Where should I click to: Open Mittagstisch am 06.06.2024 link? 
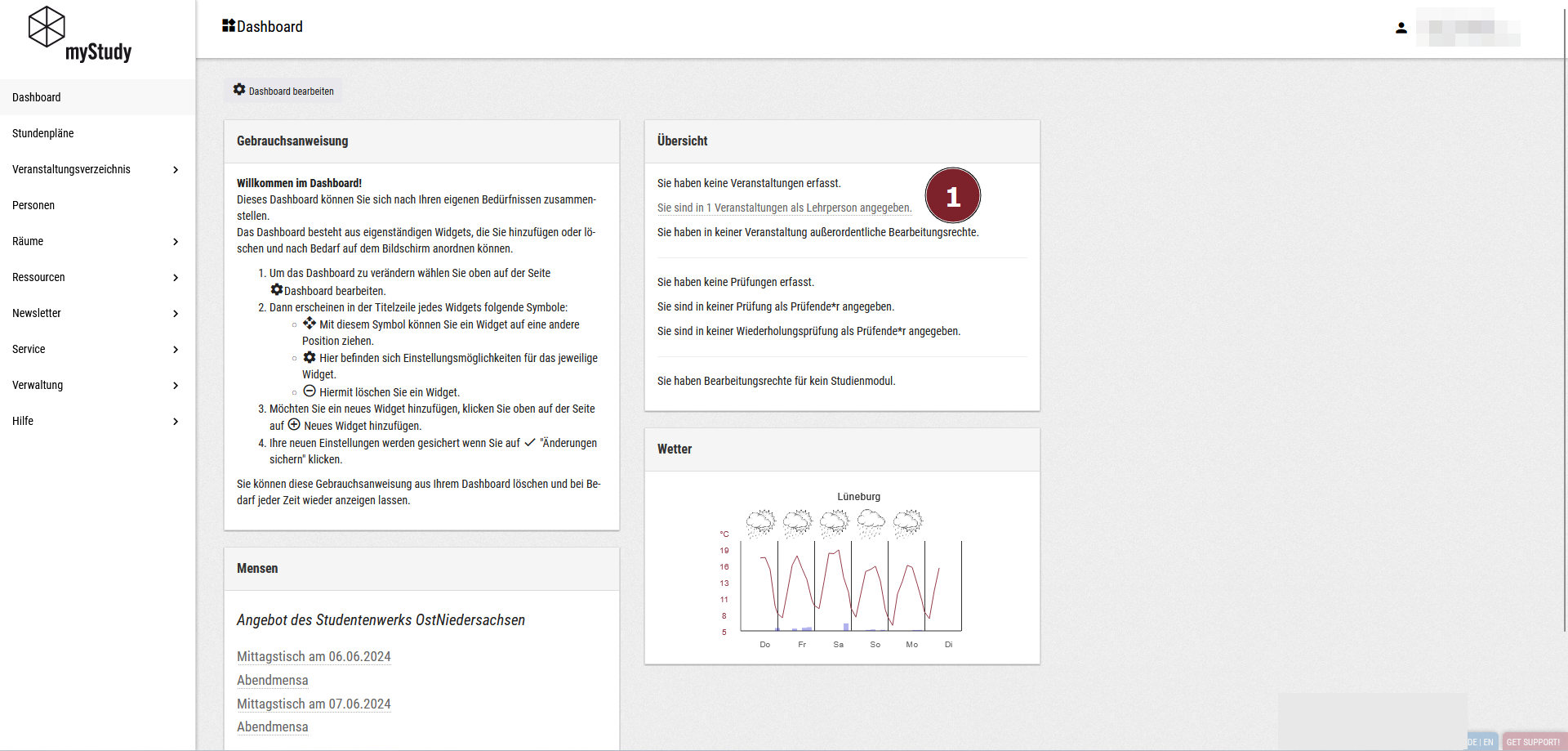pos(314,656)
